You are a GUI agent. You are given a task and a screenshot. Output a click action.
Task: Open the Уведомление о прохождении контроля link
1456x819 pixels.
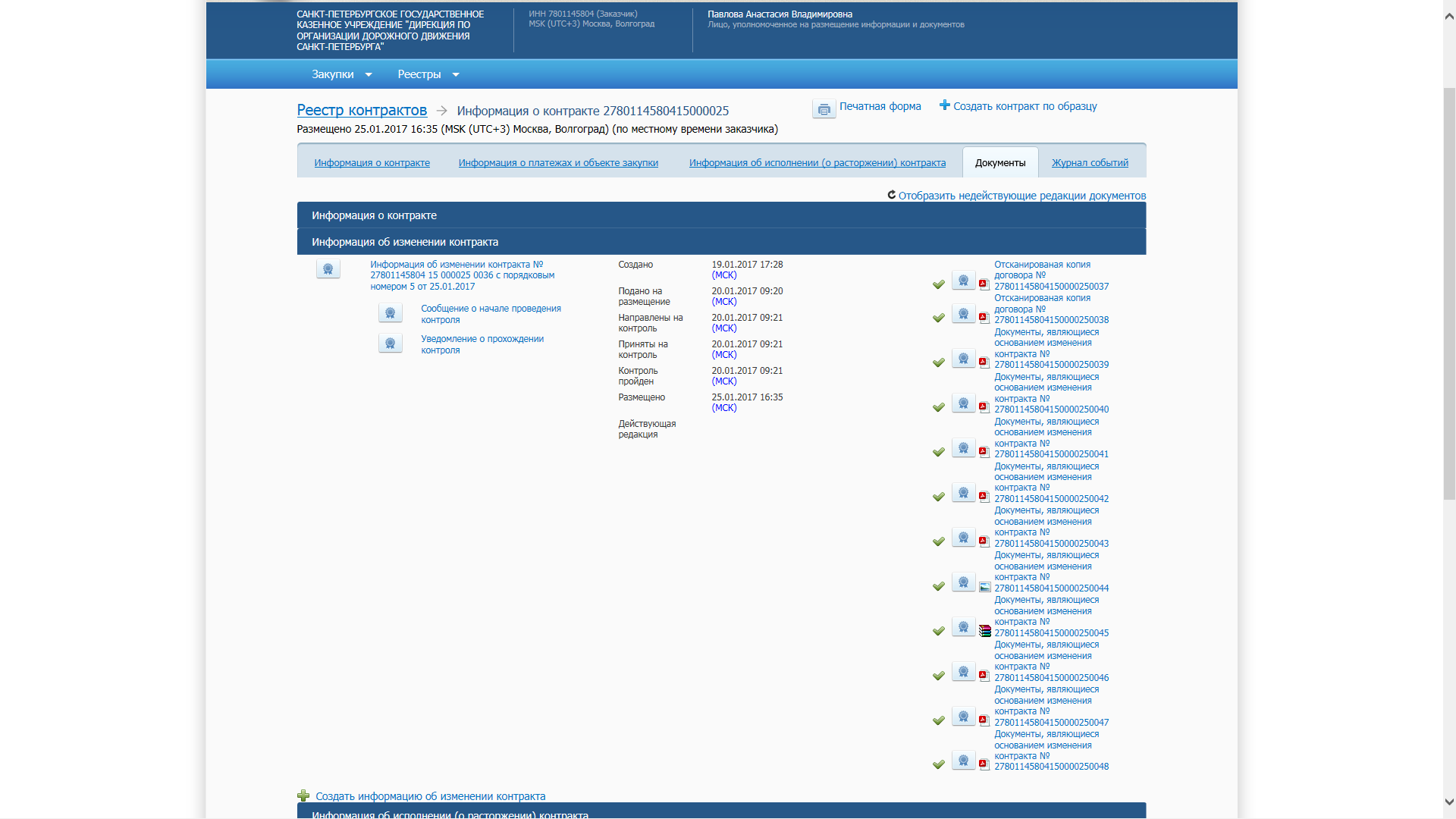point(482,344)
